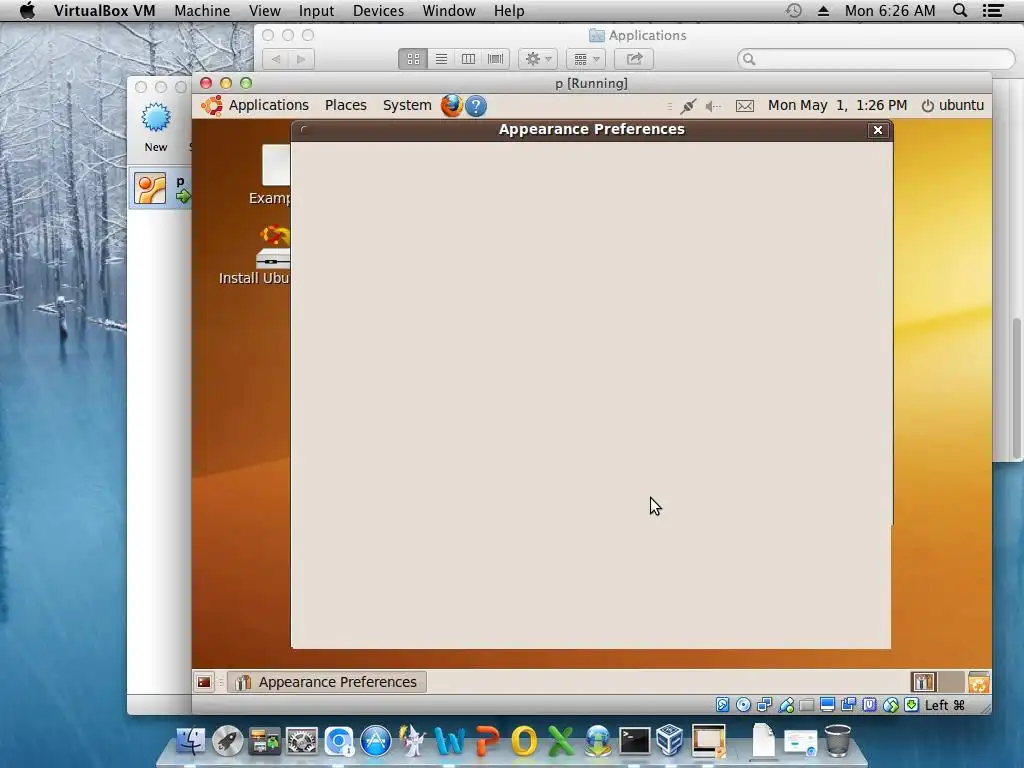This screenshot has width=1024, height=768.
Task: Click the network connection icon in Ubuntu panel
Action: point(688,106)
